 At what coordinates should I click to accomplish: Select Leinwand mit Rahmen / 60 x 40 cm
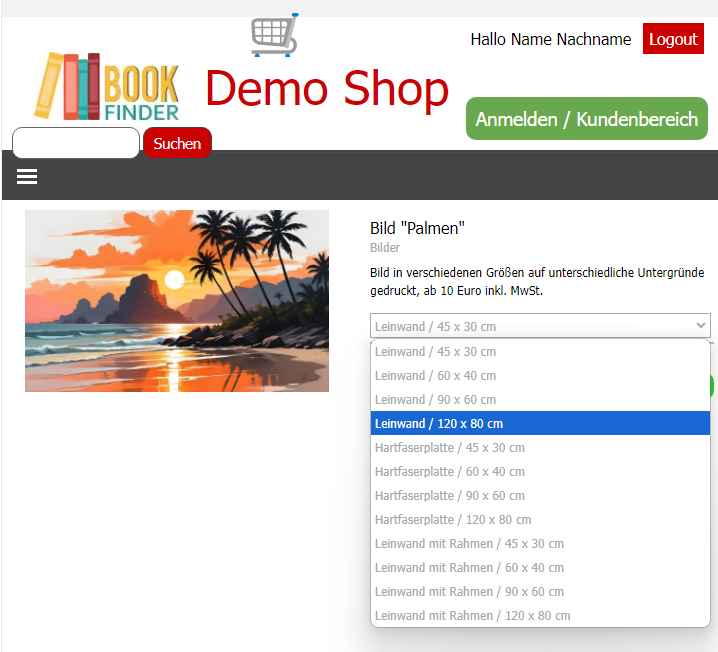[x=540, y=567]
